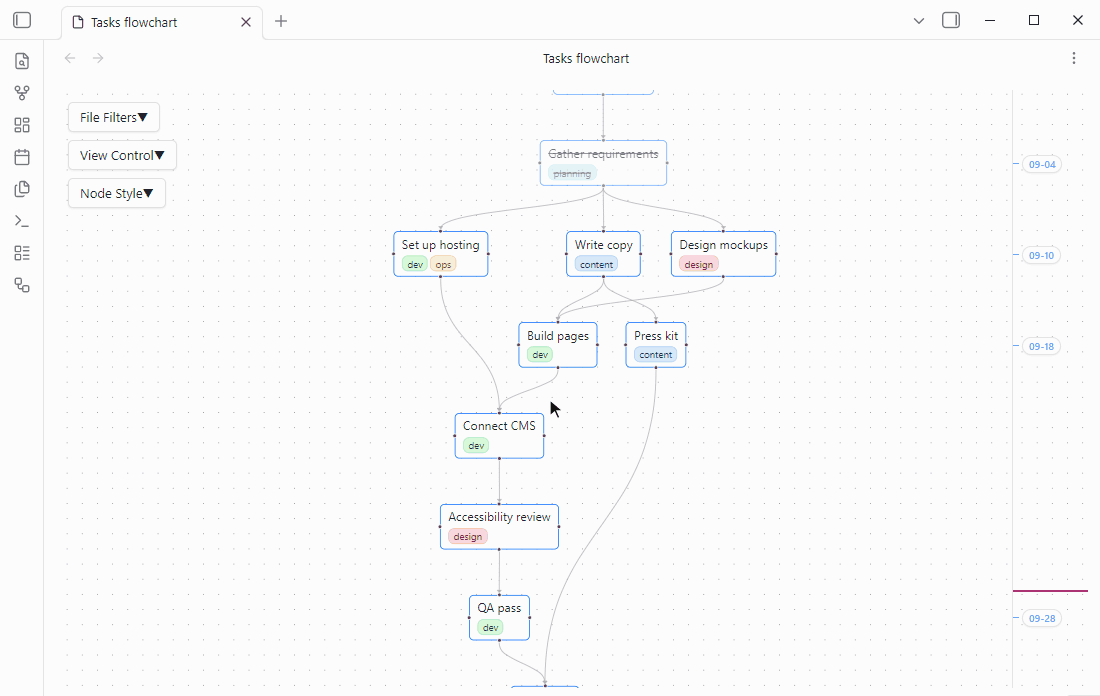Viewport: 1100px width, 696px height.
Task: Select the Design mockups task node
Action: point(723,254)
